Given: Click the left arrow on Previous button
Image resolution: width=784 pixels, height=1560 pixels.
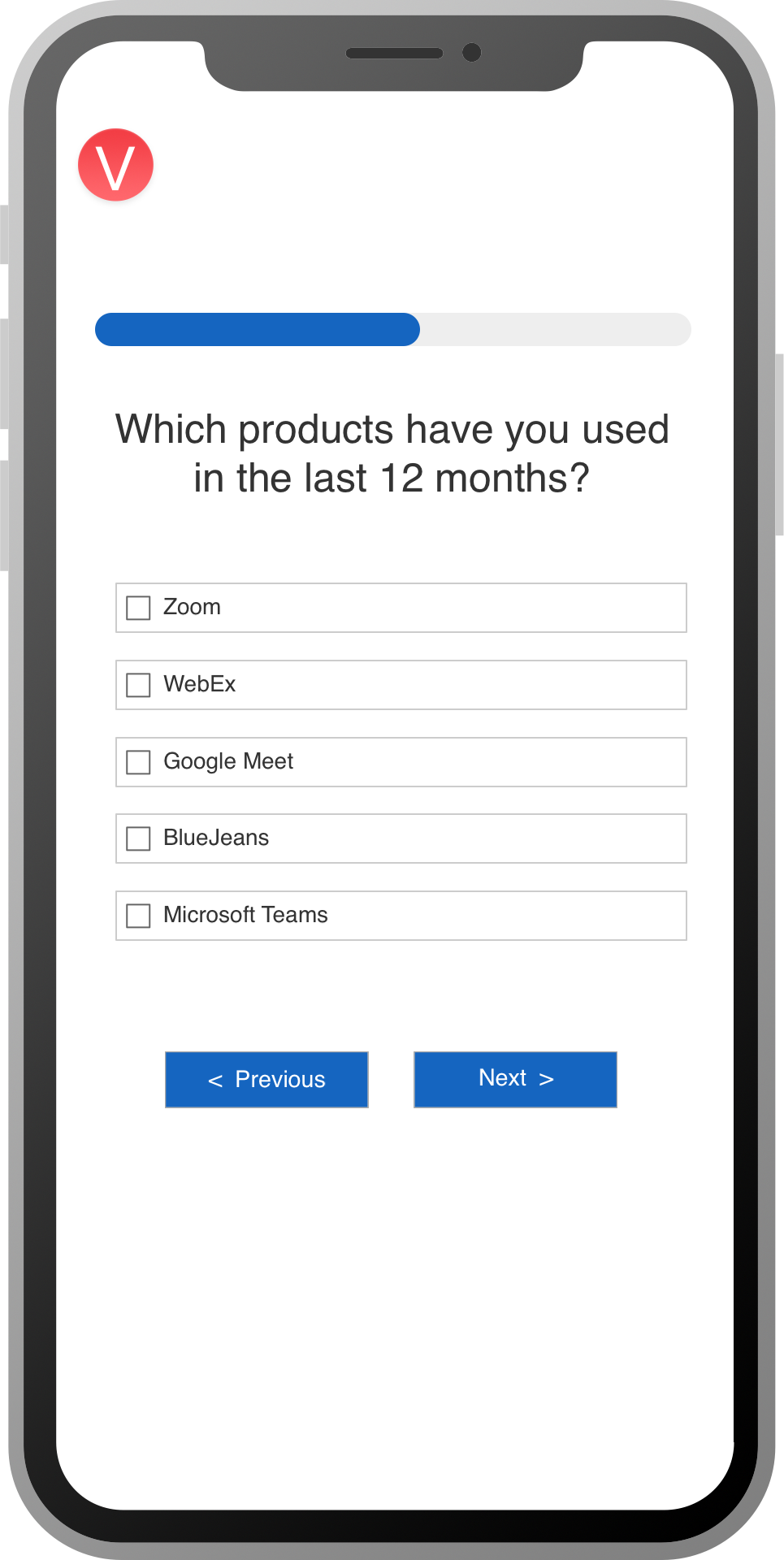Looking at the screenshot, I should coord(215,1081).
